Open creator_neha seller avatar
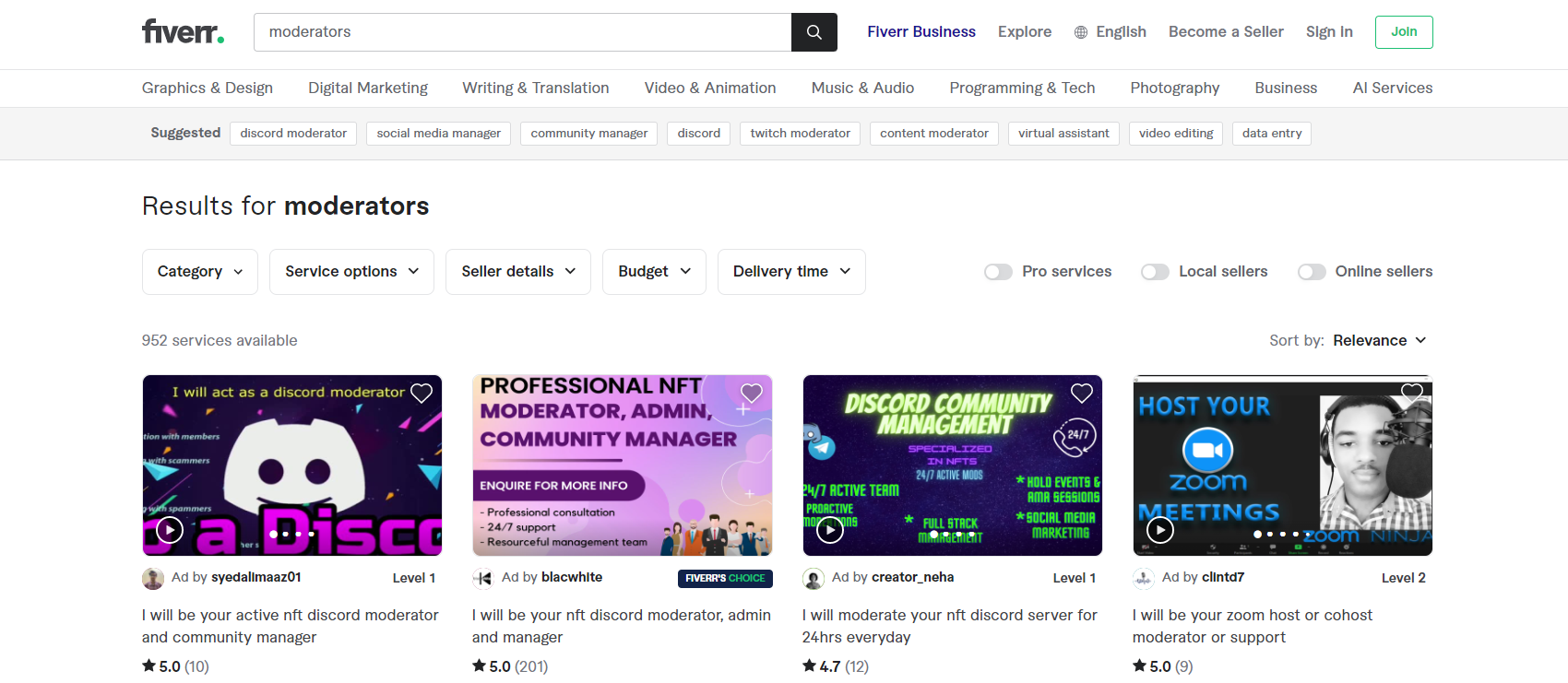Viewport: 1568px width, 683px height. click(x=814, y=579)
